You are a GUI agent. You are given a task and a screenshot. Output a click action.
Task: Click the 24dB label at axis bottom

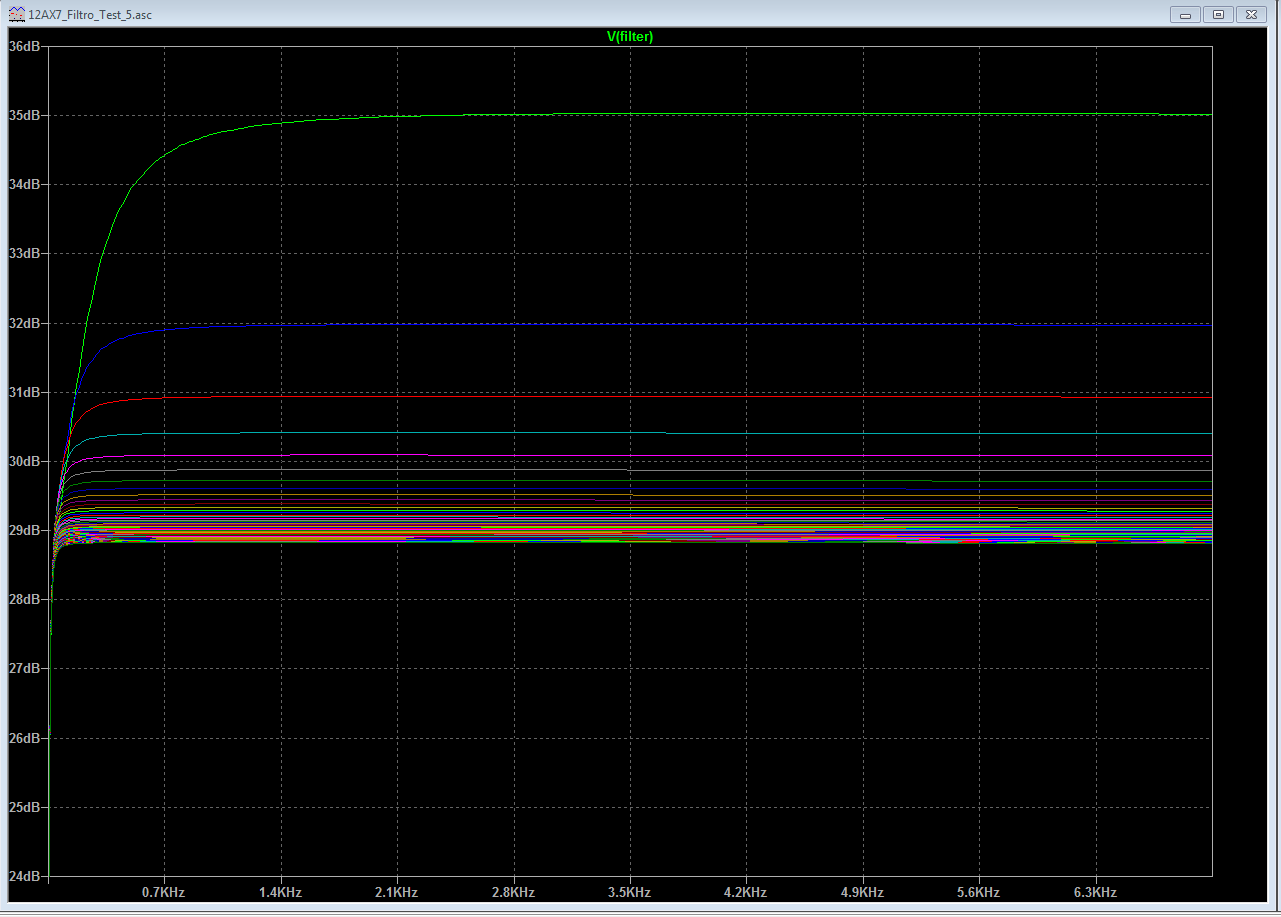[25, 876]
